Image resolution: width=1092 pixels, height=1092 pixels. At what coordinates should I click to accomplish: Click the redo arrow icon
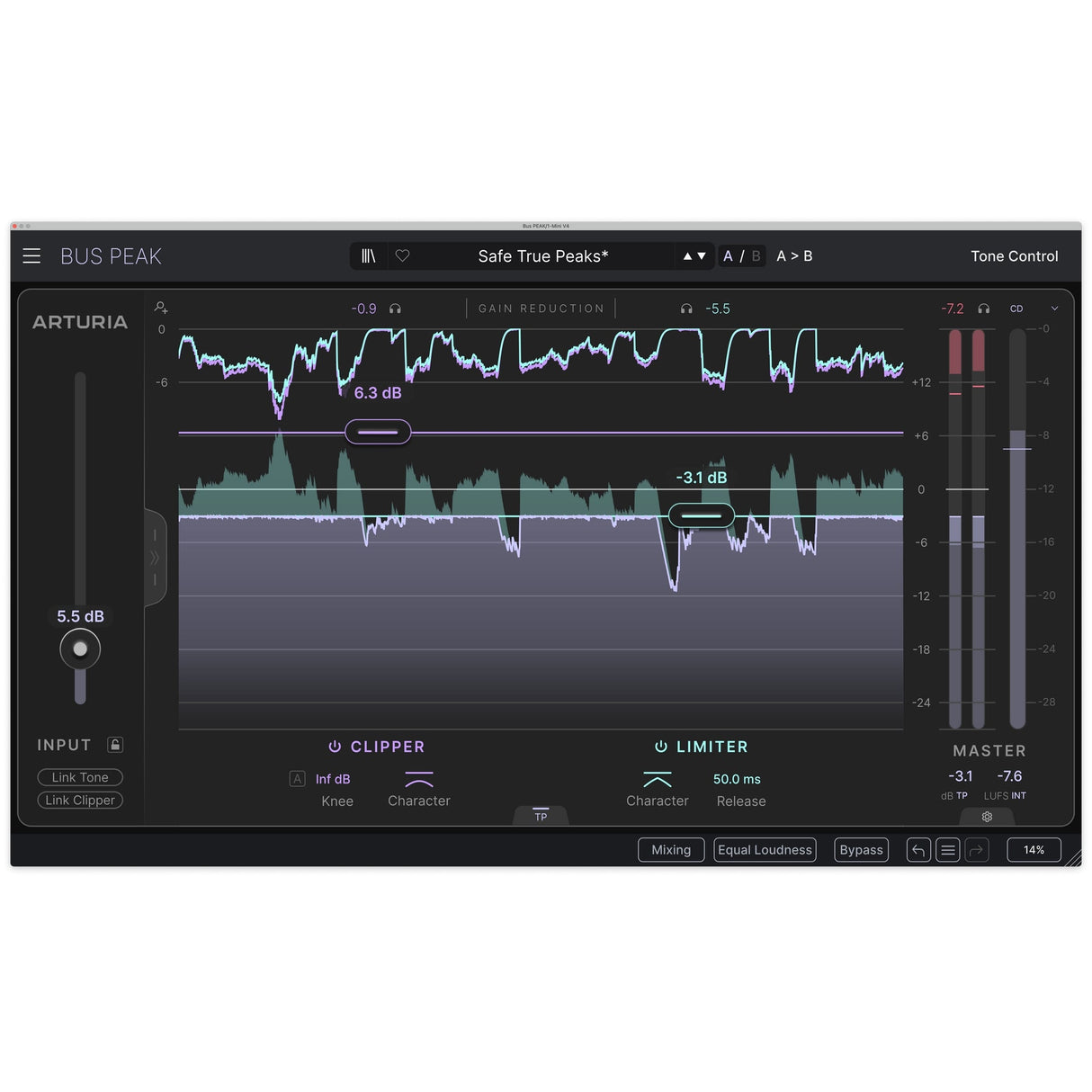click(x=977, y=849)
